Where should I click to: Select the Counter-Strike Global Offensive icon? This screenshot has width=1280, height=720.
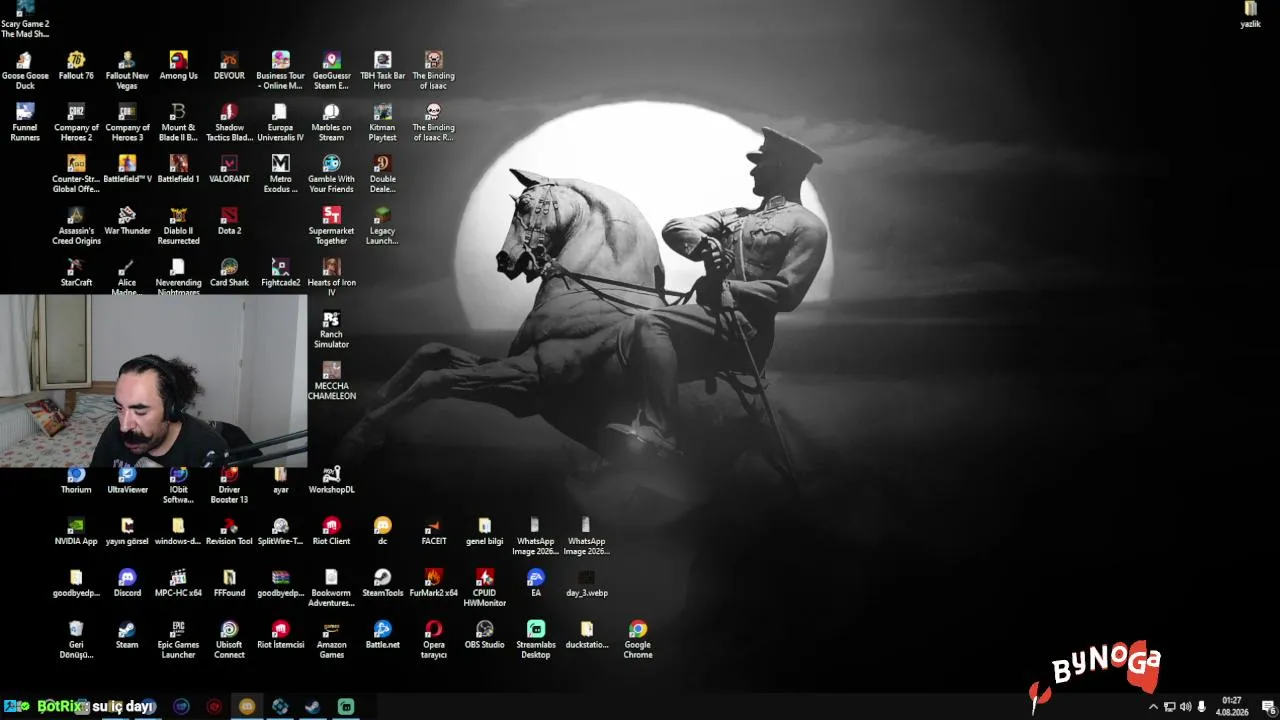(76, 174)
